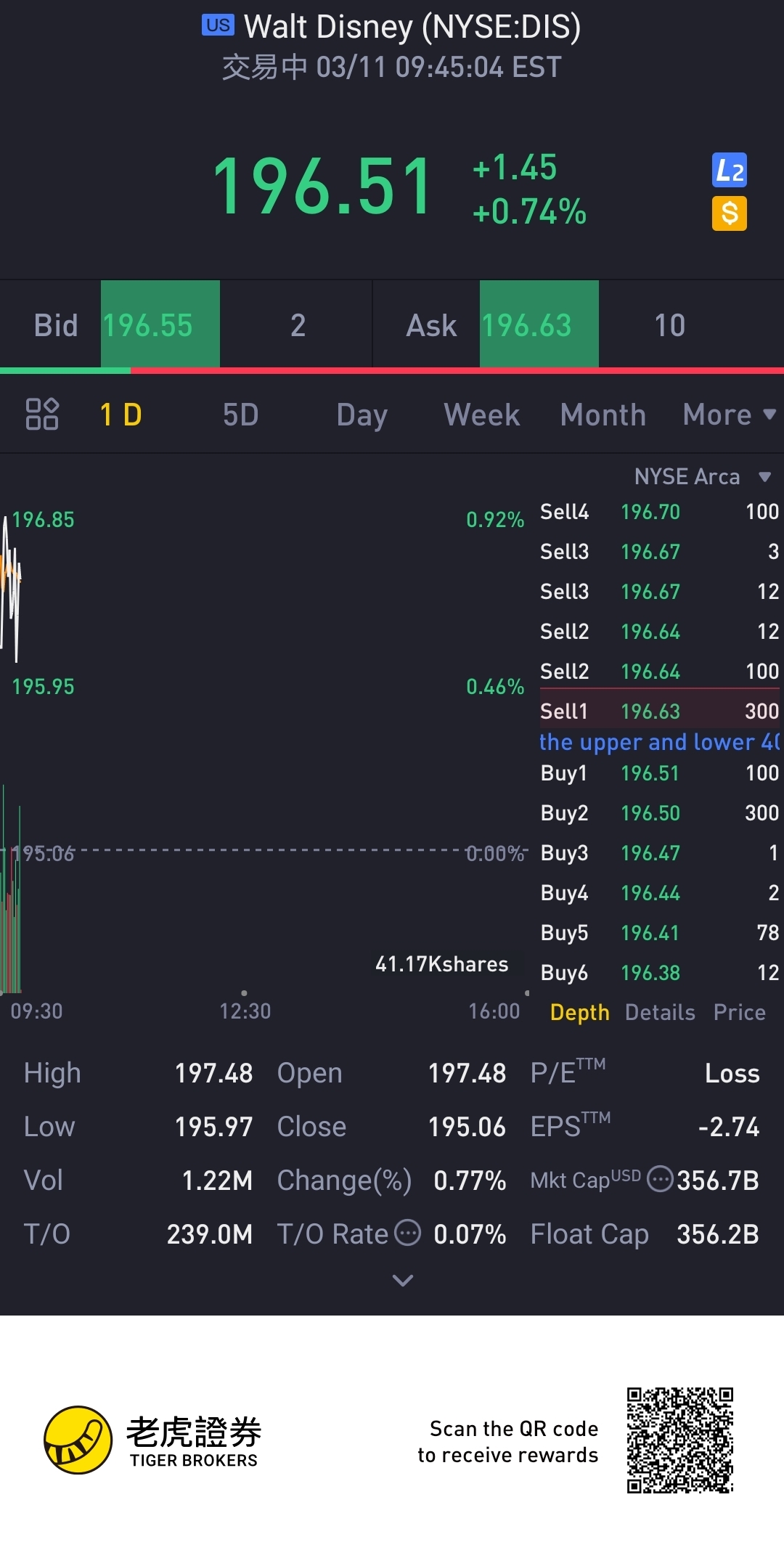Tap the Sell4 196.70 order row
The width and height of the screenshot is (784, 1566).
(659, 511)
